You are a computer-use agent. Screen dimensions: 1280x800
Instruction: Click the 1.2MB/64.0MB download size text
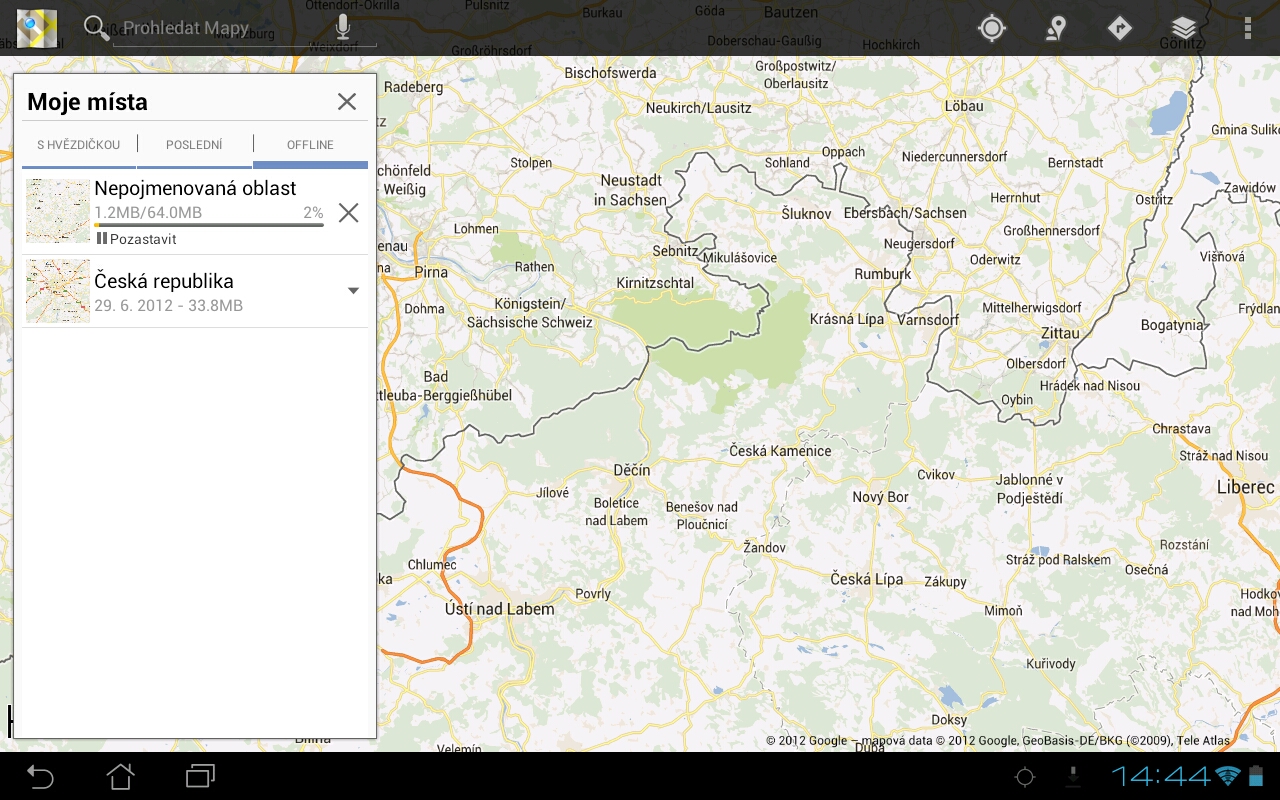(148, 212)
